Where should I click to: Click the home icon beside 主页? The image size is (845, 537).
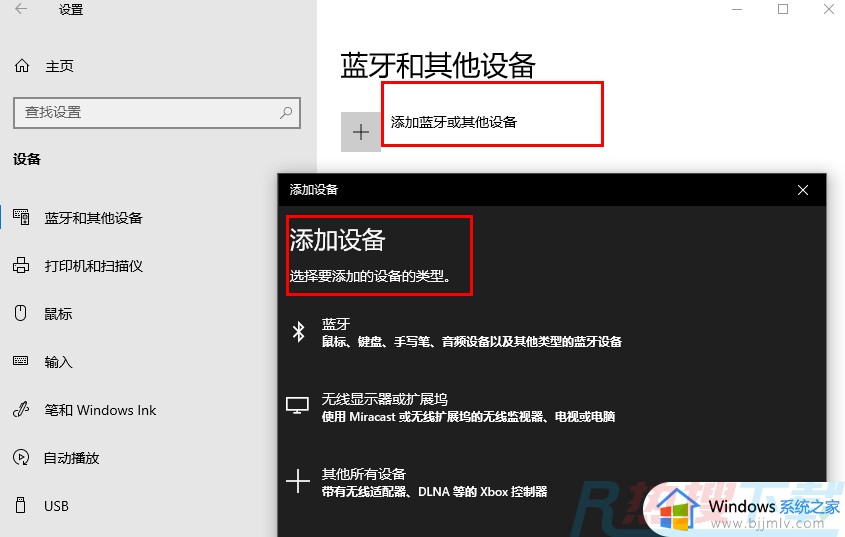point(22,66)
